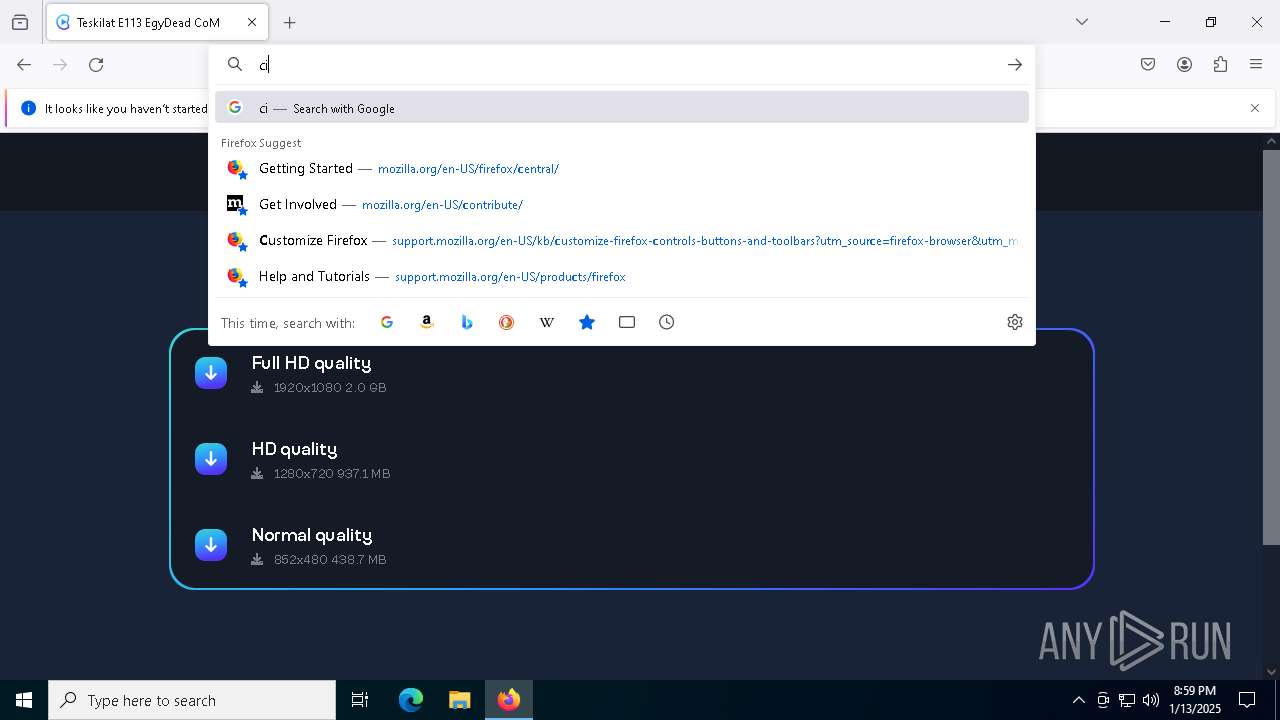Open File Explorer from taskbar
The height and width of the screenshot is (720, 1280).
tap(459, 700)
